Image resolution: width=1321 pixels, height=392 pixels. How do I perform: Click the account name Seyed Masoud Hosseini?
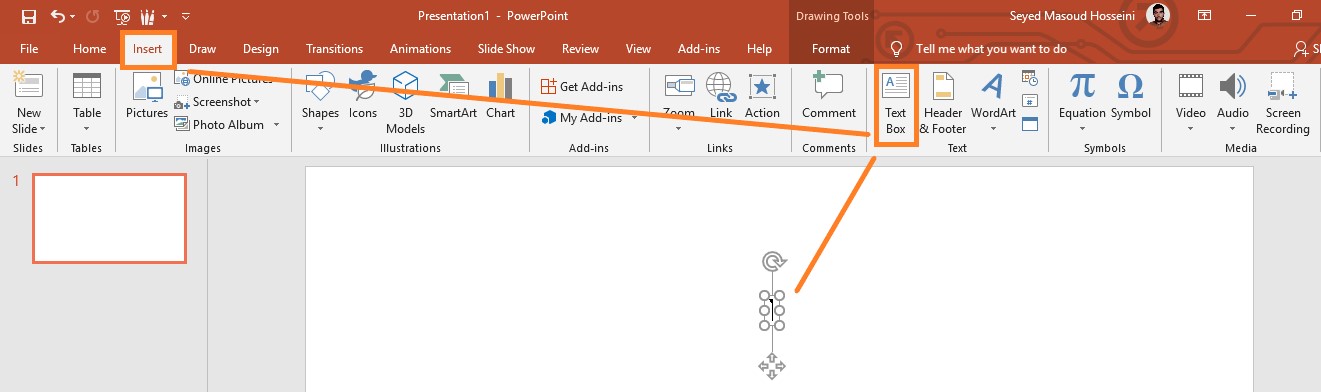click(x=1074, y=16)
